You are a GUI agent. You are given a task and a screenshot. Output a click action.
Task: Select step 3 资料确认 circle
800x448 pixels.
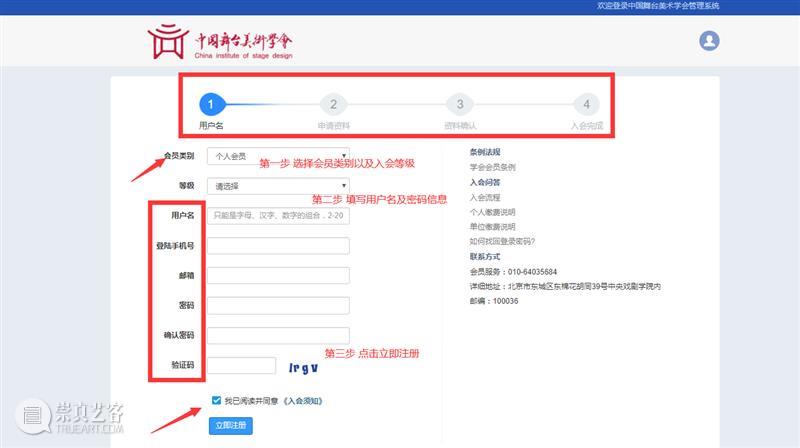(460, 105)
